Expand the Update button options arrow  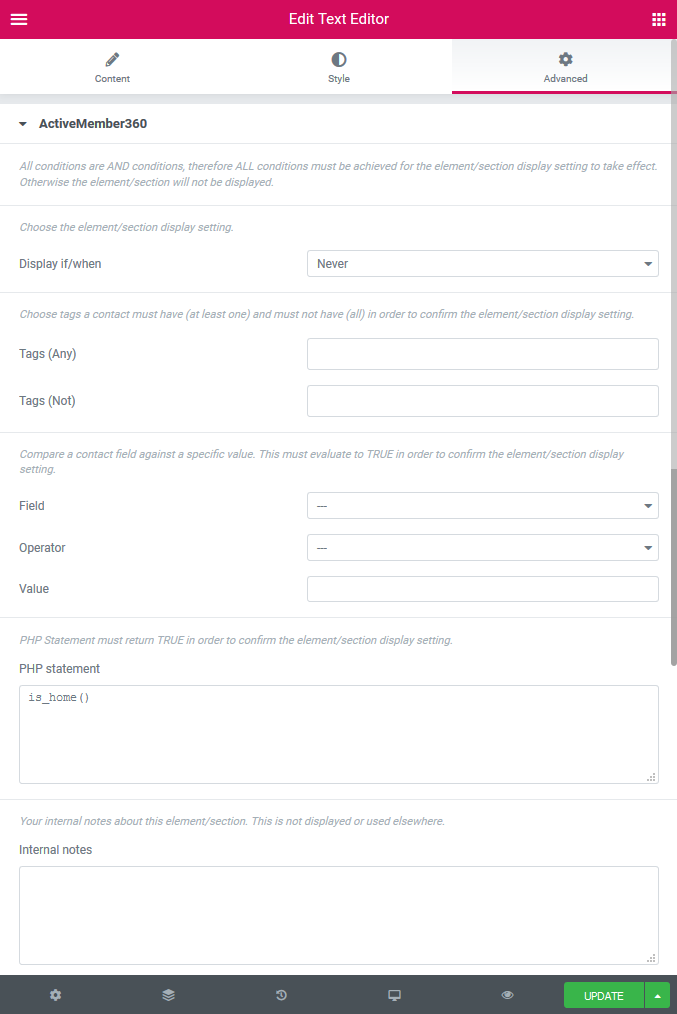pyautogui.click(x=657, y=995)
